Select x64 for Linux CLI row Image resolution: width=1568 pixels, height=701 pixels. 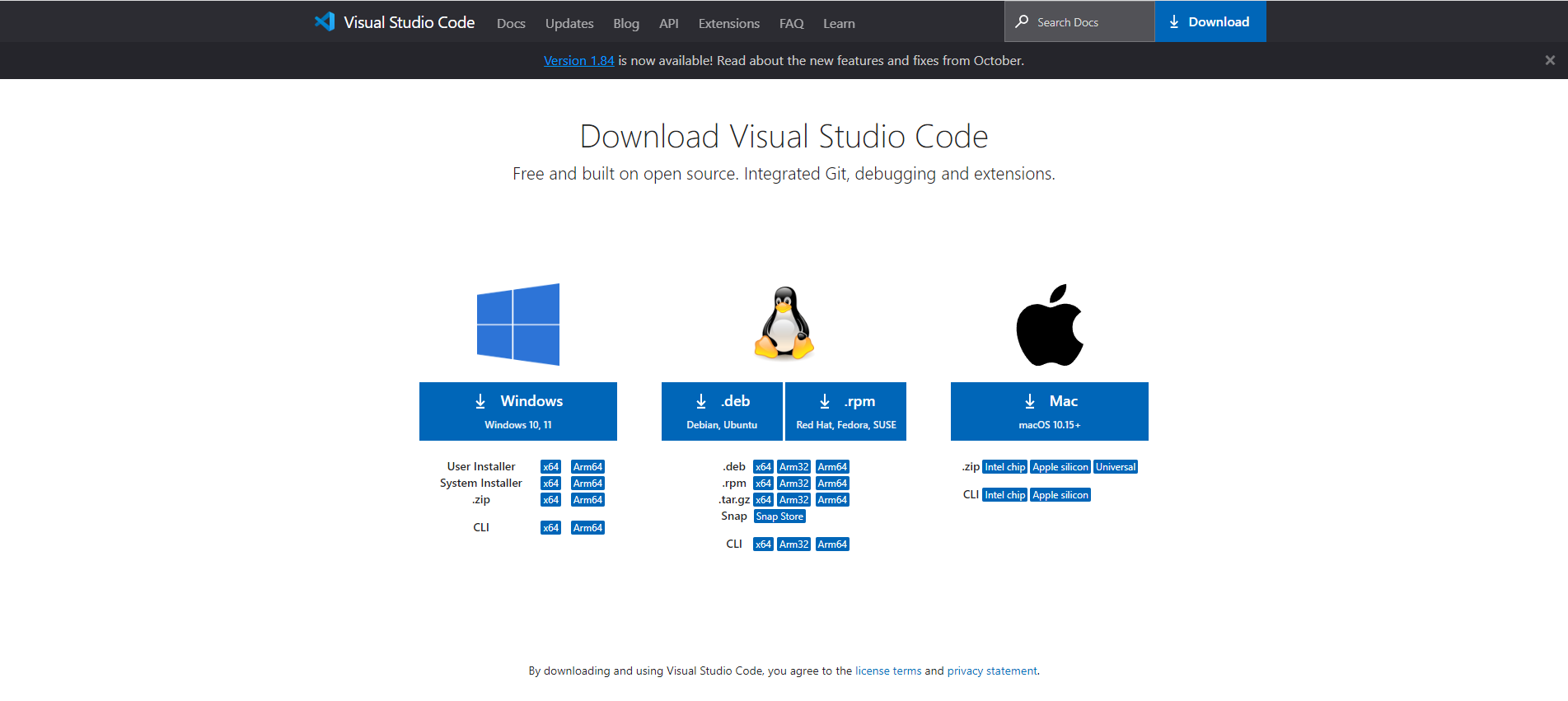pos(764,544)
